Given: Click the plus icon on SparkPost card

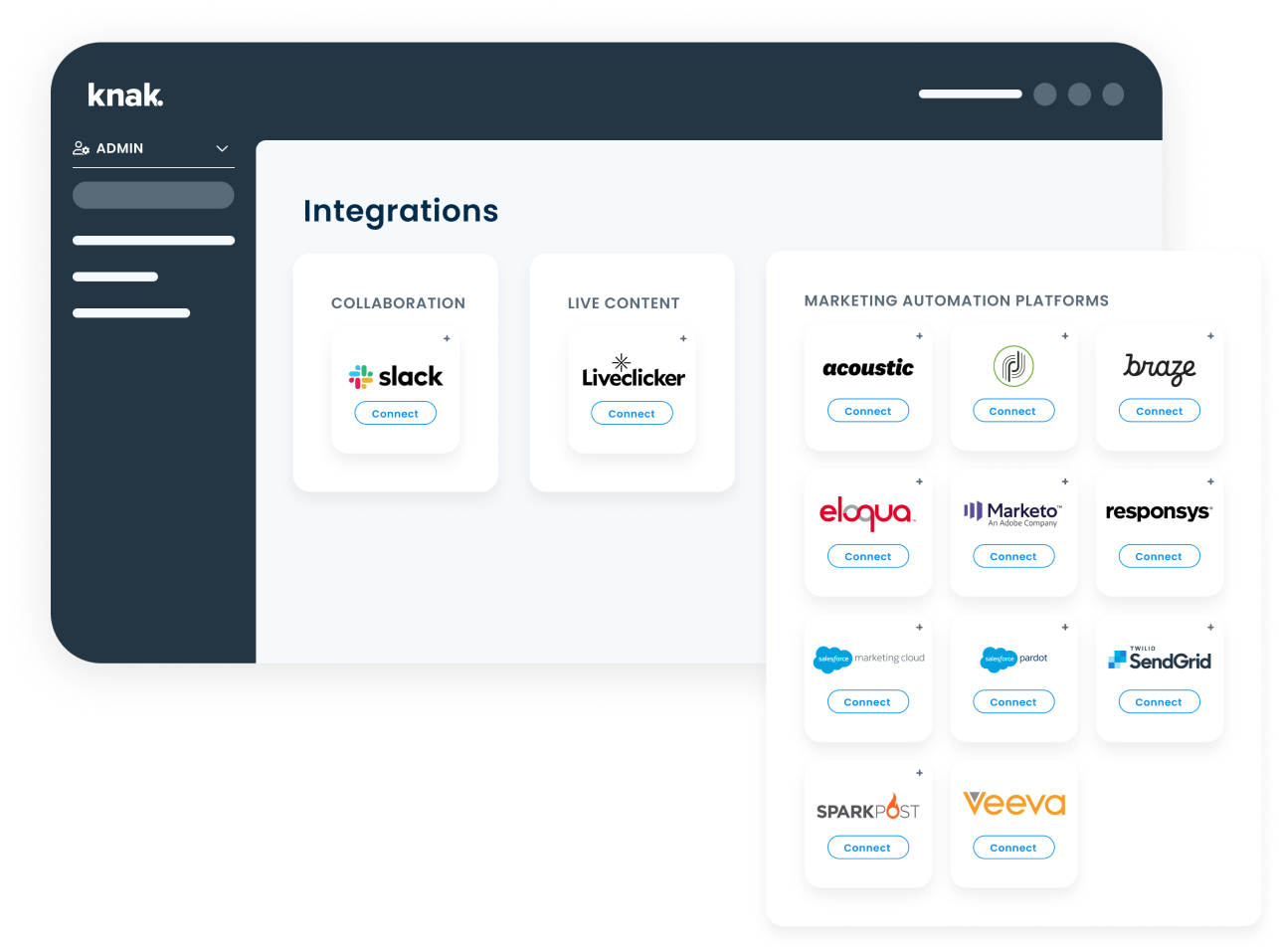Looking at the screenshot, I should tap(920, 773).
